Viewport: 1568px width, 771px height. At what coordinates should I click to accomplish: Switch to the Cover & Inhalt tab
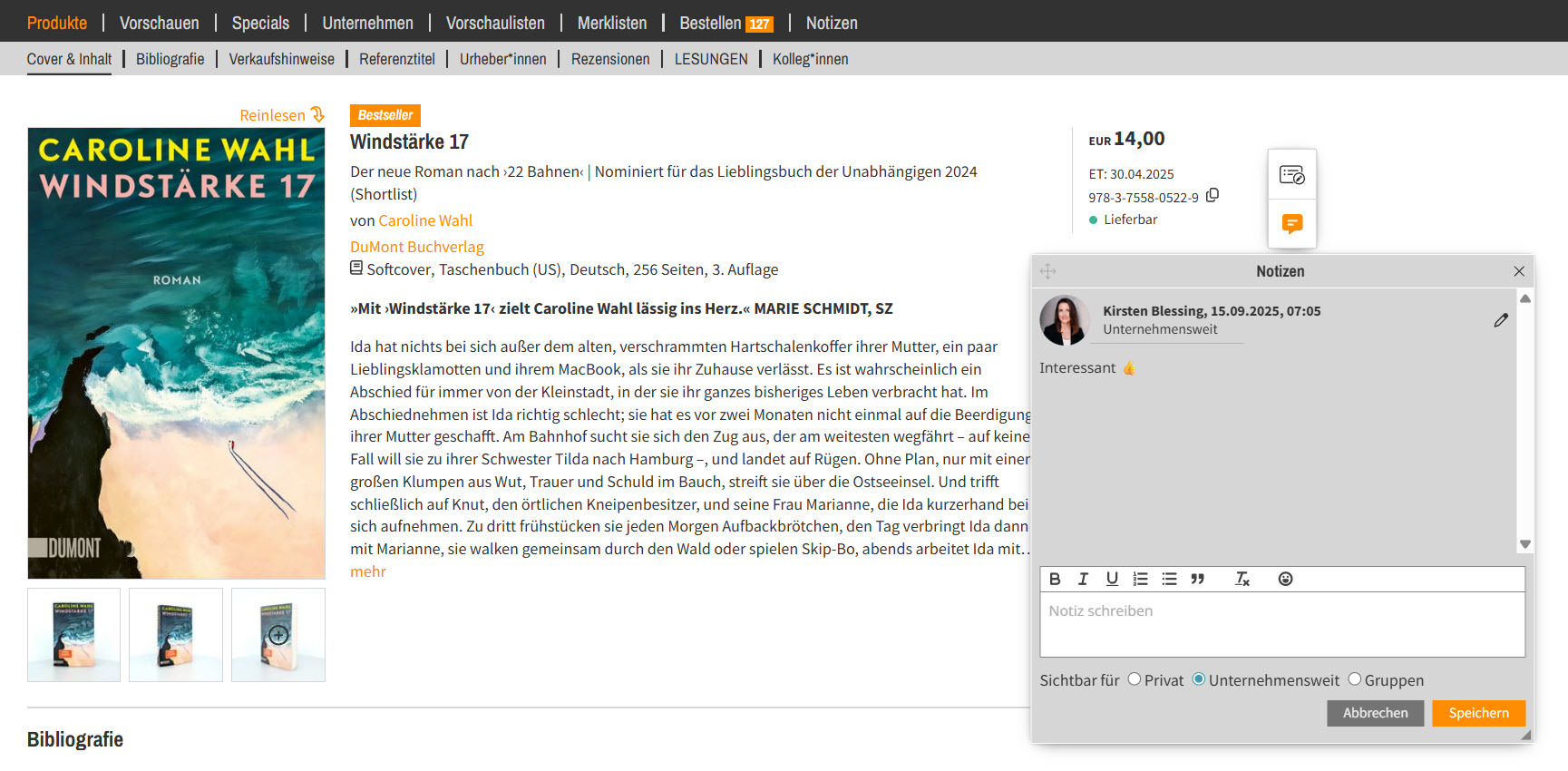point(69,59)
